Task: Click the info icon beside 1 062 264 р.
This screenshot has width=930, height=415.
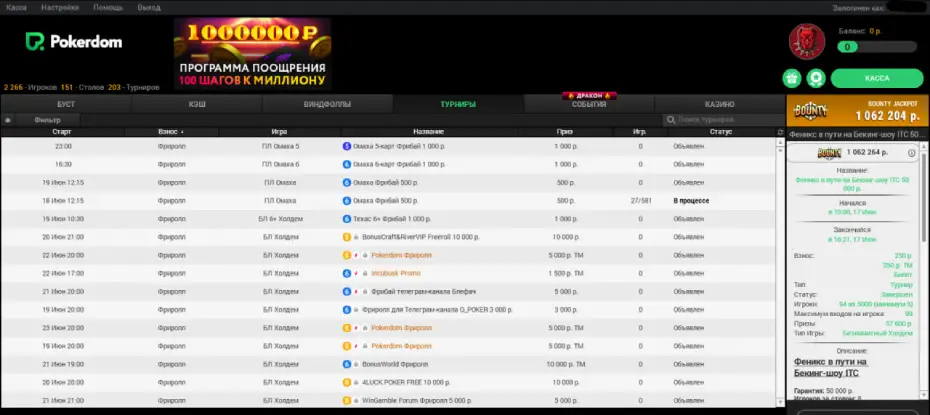Action: [912, 153]
